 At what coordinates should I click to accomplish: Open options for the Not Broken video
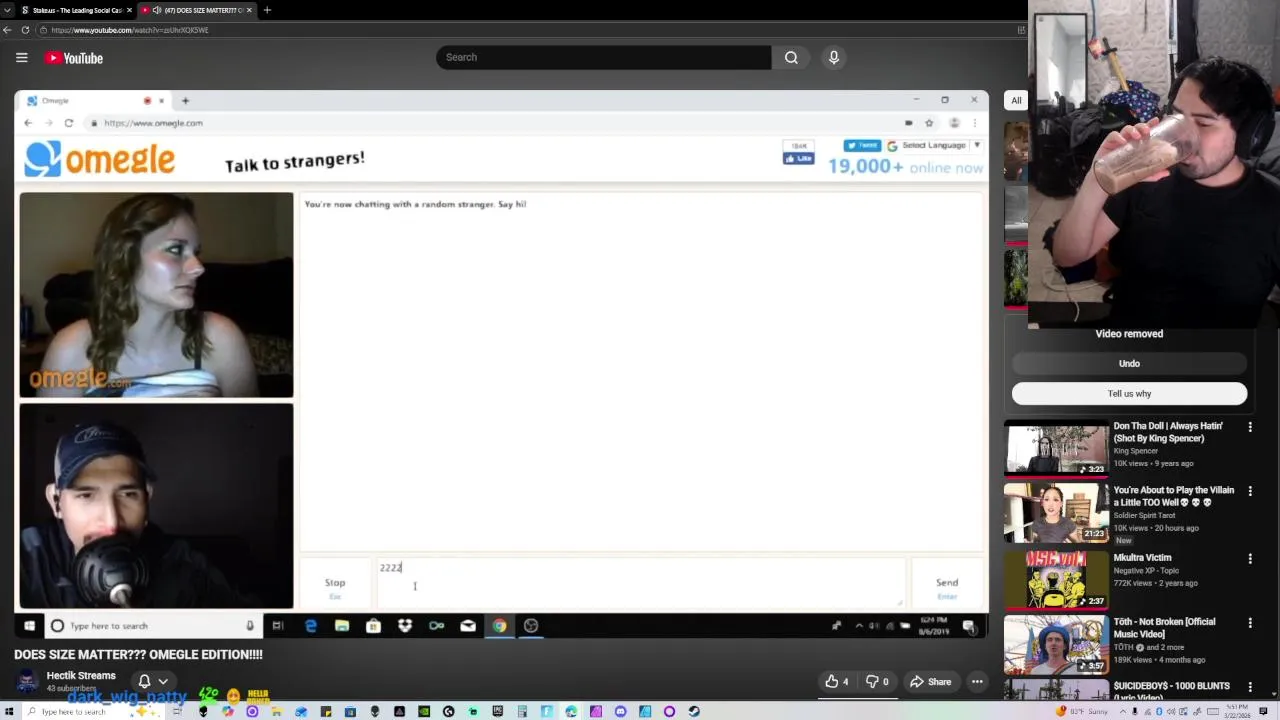point(1249,622)
